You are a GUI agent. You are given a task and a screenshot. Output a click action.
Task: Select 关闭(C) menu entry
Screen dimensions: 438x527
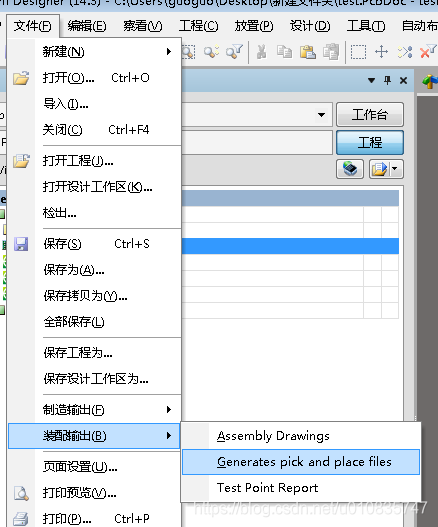[x=94, y=130]
